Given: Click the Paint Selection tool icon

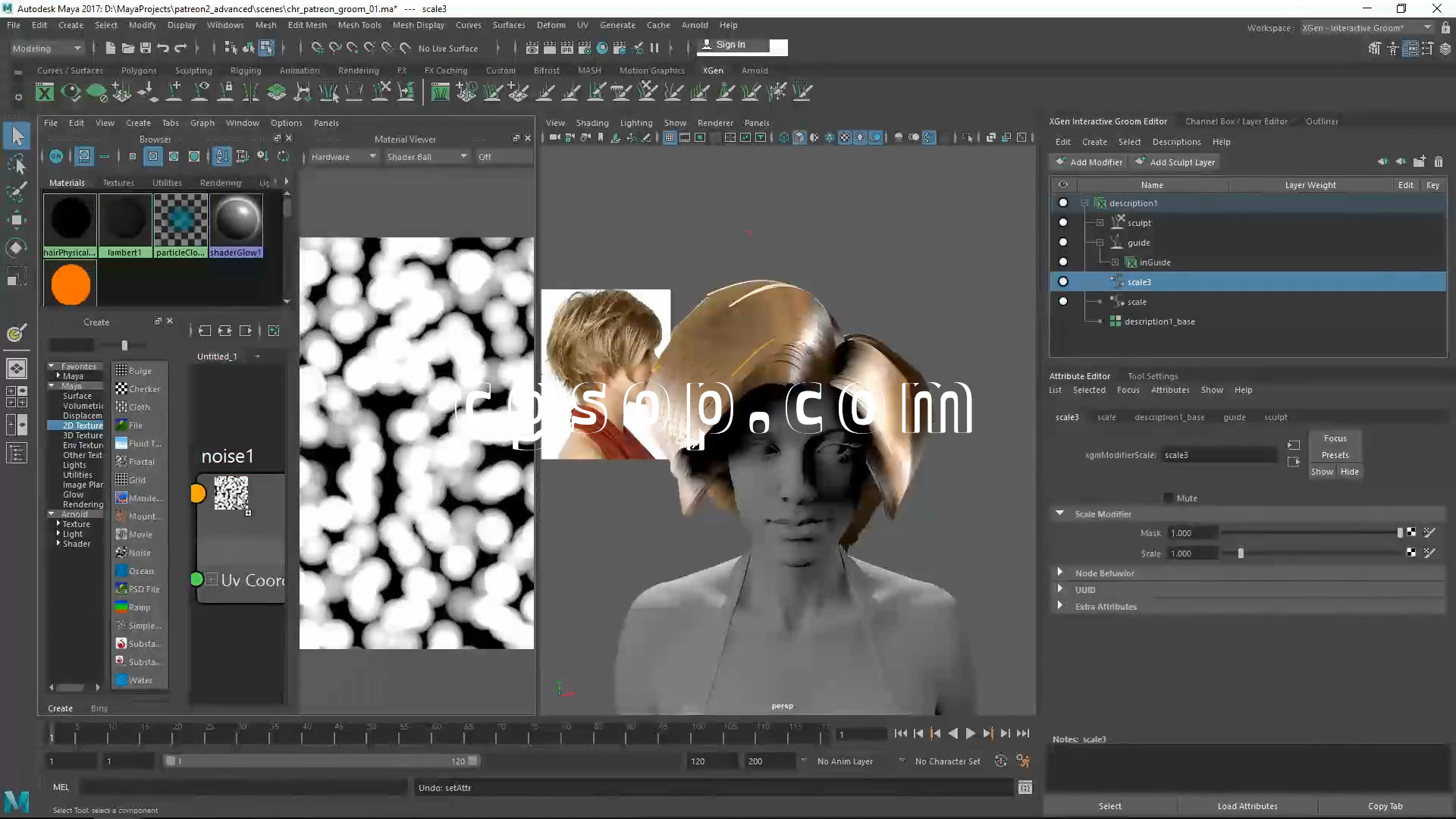Looking at the screenshot, I should (17, 191).
